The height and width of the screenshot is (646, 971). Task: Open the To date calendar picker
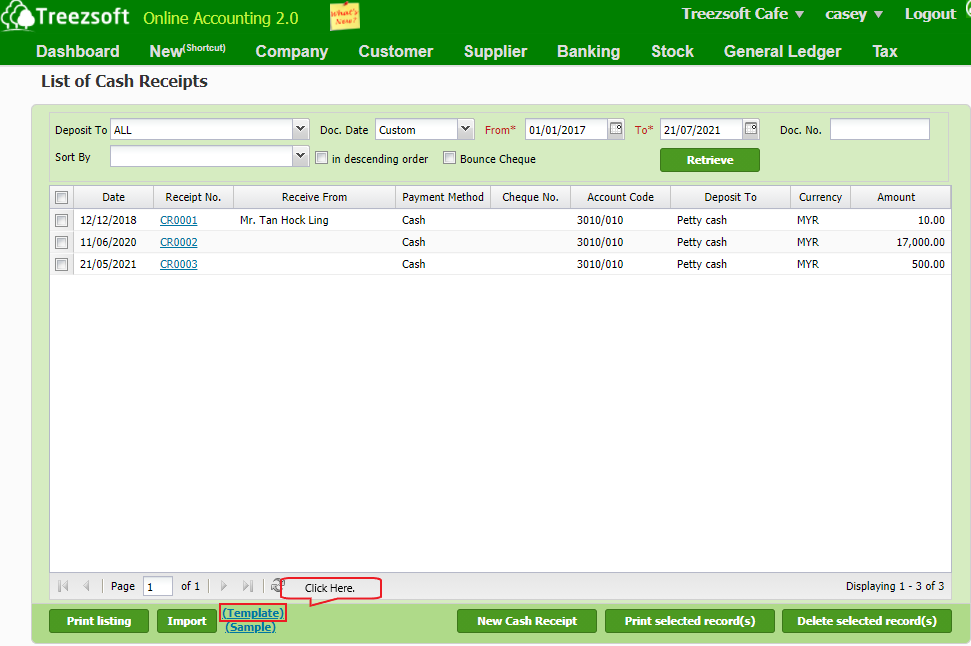click(x=751, y=129)
